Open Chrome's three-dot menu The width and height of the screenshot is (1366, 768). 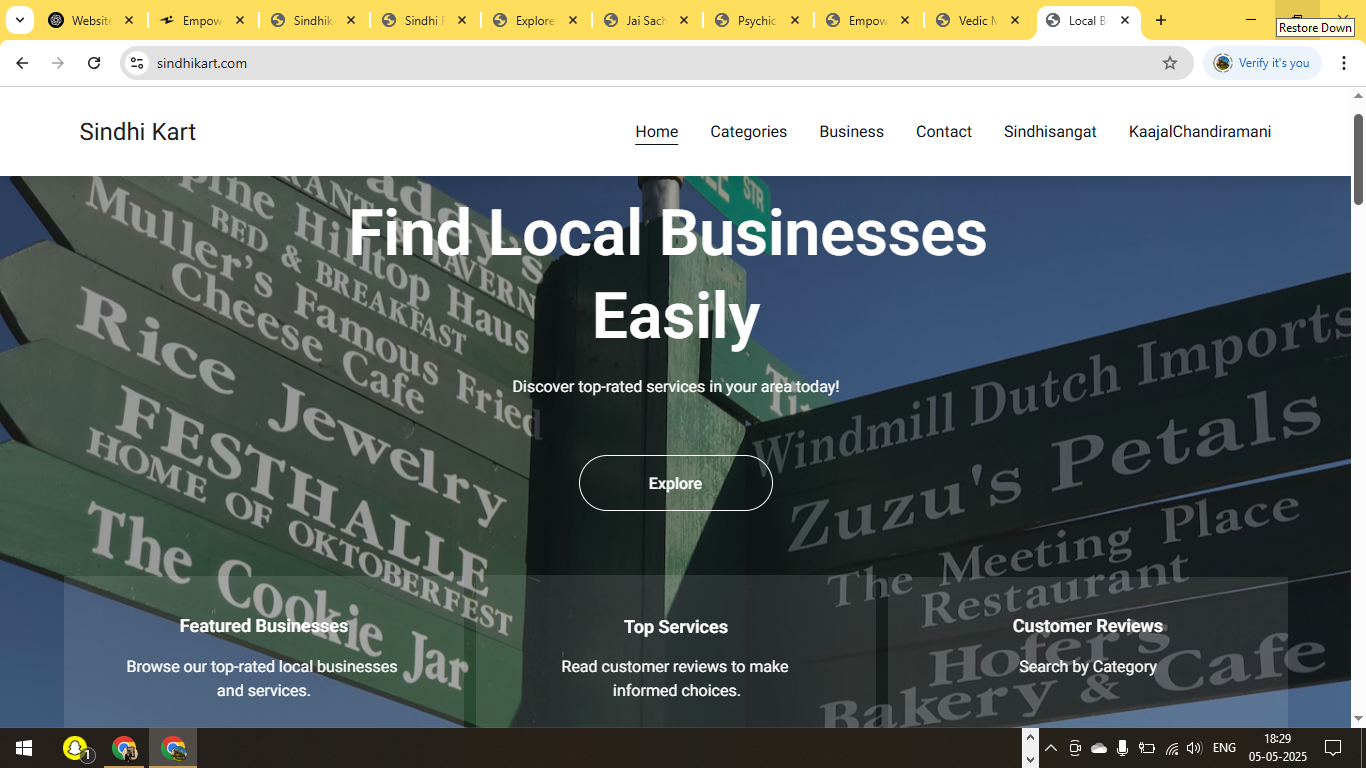[1344, 63]
